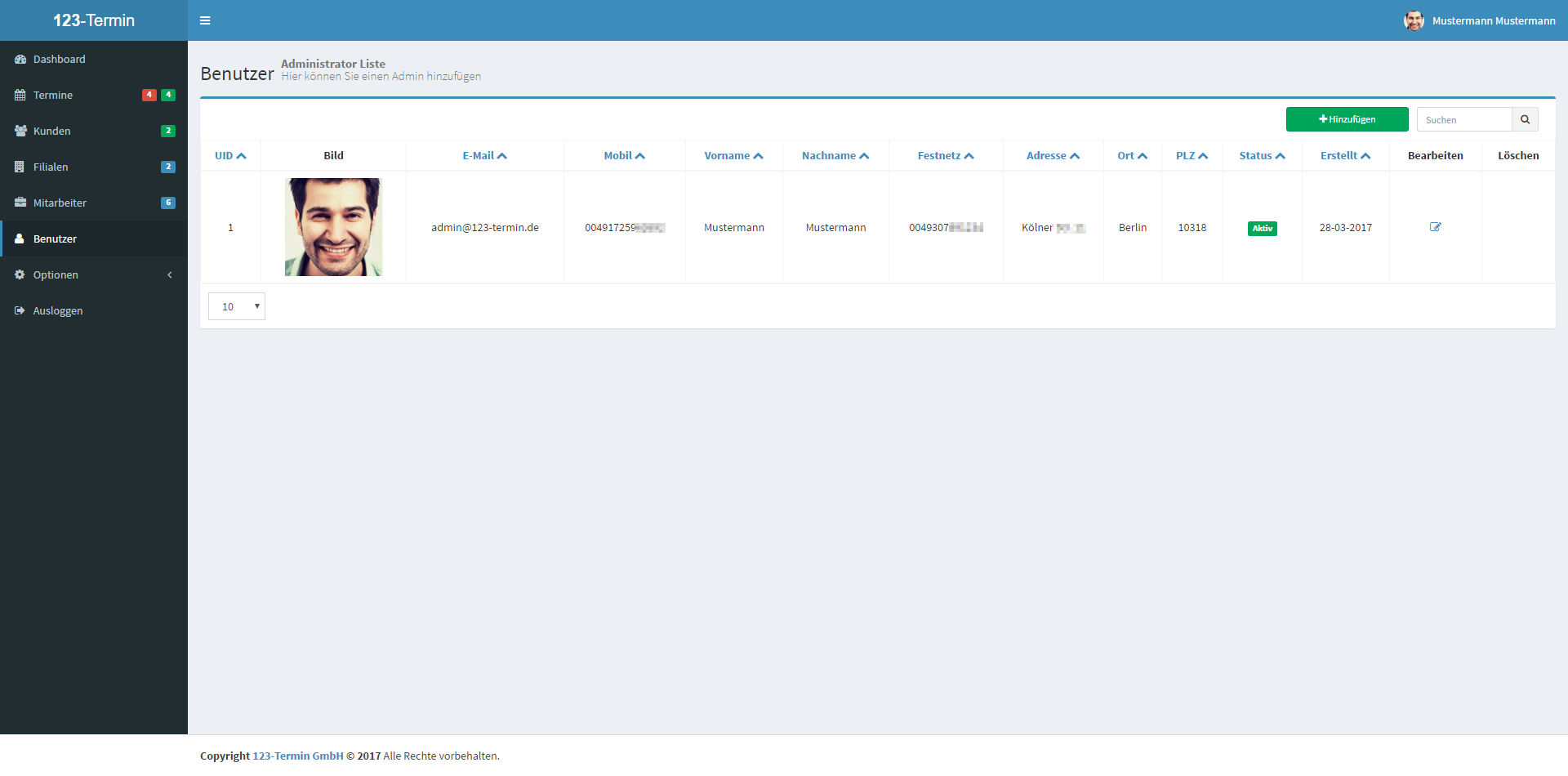Image resolution: width=1568 pixels, height=776 pixels.
Task: Sort table by Status column
Action: (x=1262, y=156)
